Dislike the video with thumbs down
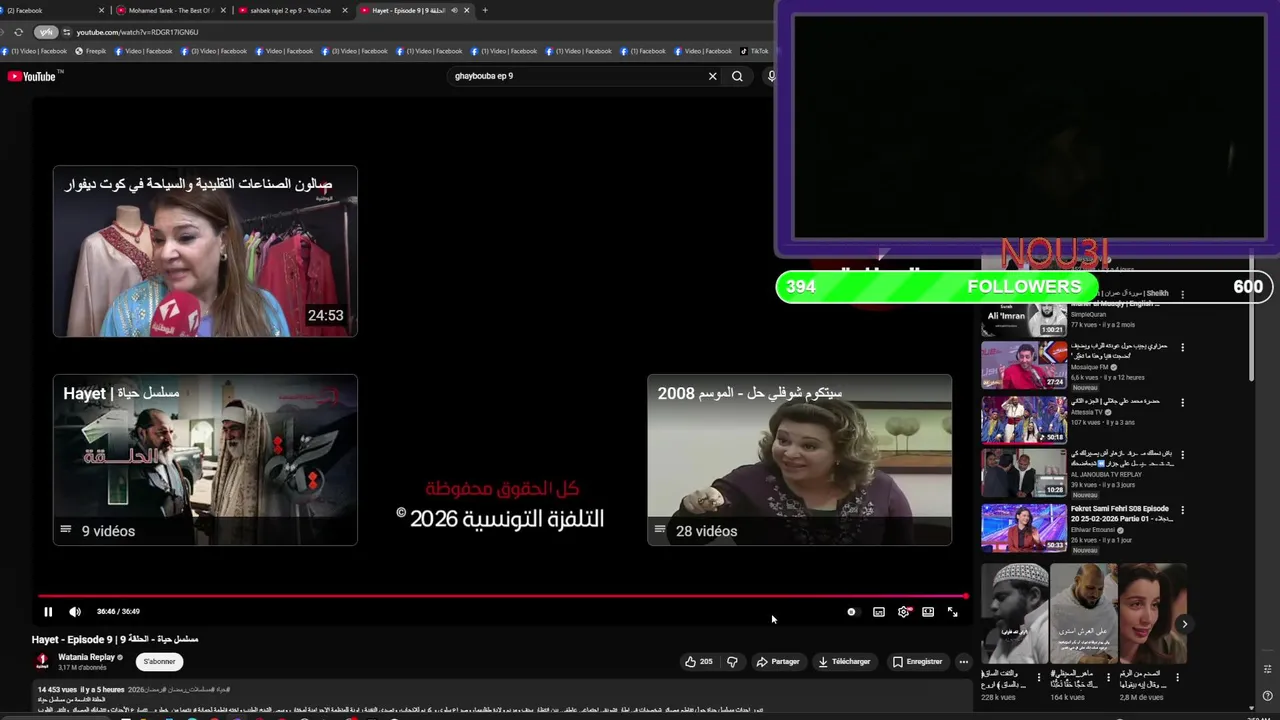The height and width of the screenshot is (720, 1280). tap(732, 662)
